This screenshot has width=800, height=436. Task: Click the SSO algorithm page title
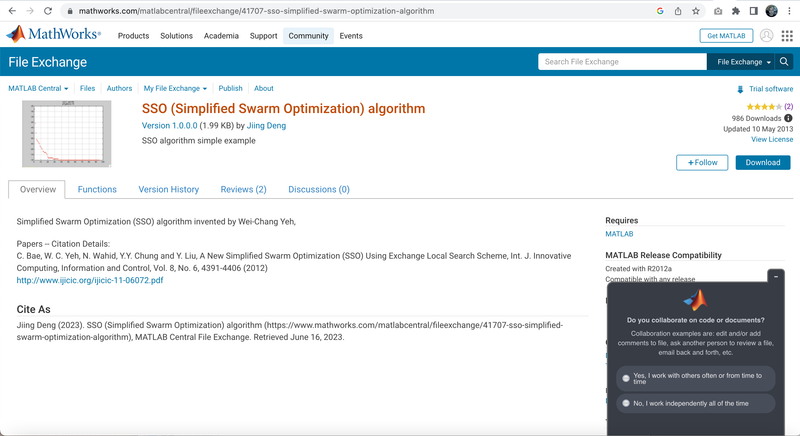[x=283, y=109]
